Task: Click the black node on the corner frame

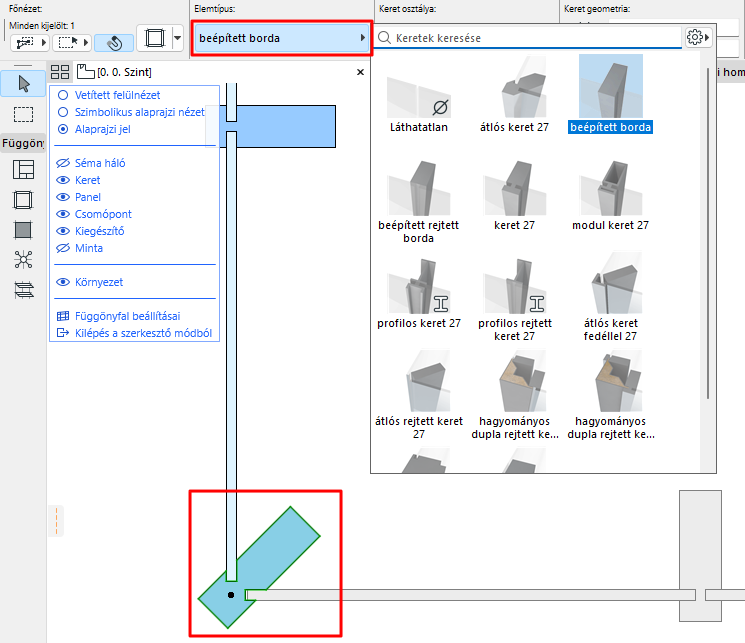Action: tap(231, 595)
